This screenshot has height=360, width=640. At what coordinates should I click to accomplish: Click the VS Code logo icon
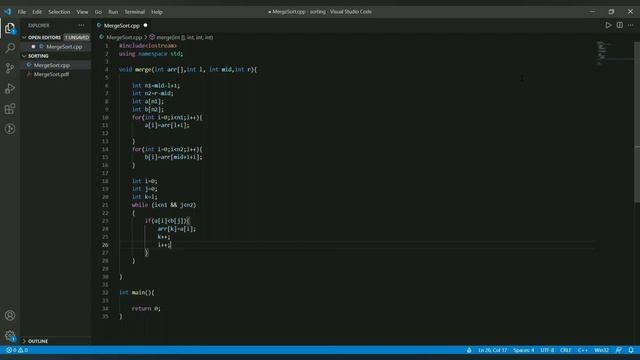click(8, 12)
